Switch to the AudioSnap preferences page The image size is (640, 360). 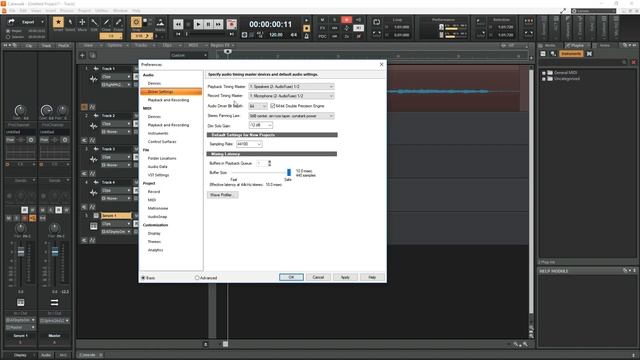[x=157, y=217]
